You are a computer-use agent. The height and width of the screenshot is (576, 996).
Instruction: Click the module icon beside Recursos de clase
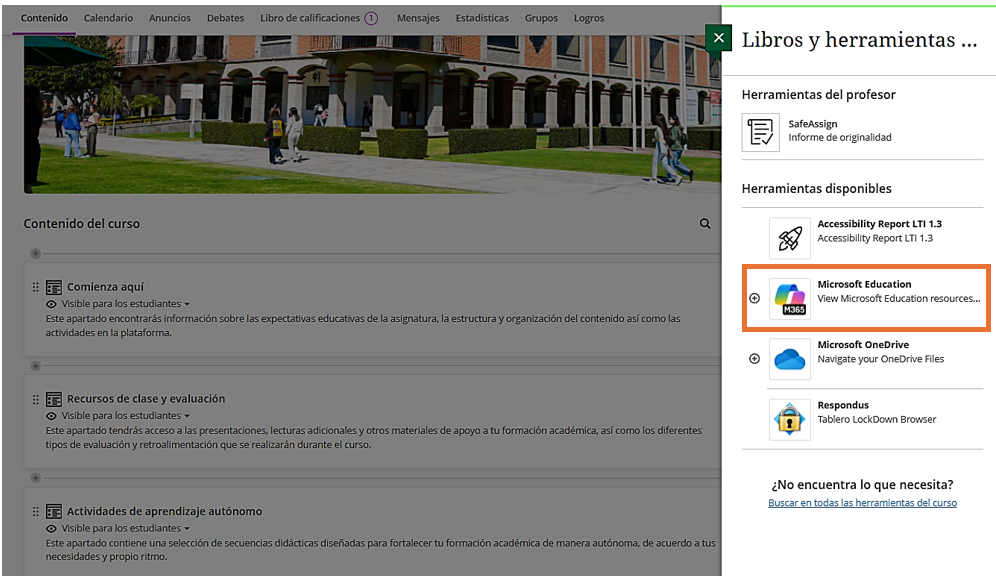pyautogui.click(x=54, y=399)
